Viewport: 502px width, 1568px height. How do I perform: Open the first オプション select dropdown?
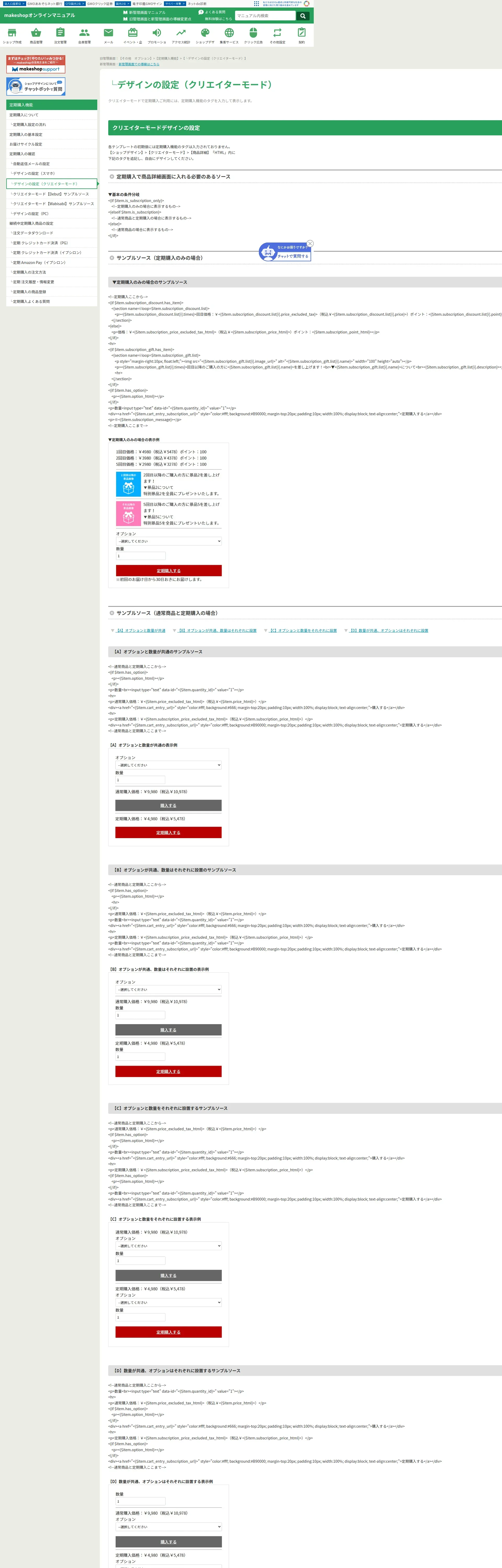tap(169, 541)
